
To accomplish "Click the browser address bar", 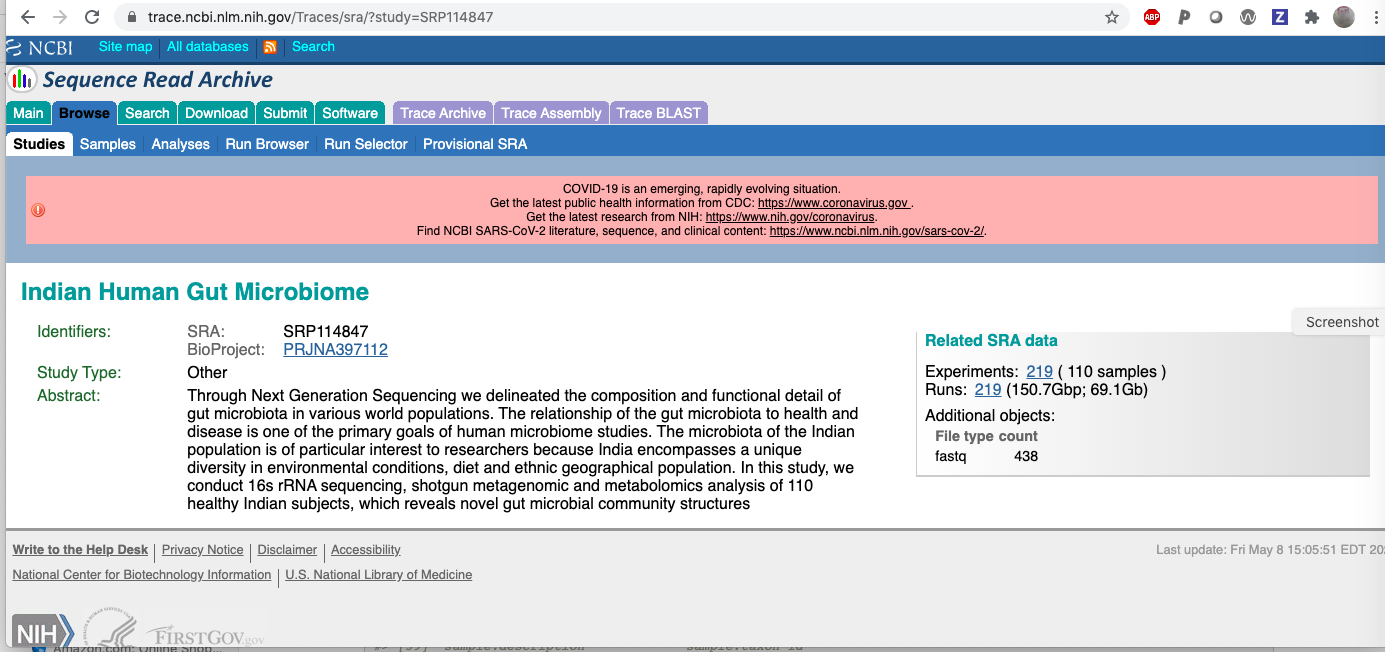I will (600, 17).
